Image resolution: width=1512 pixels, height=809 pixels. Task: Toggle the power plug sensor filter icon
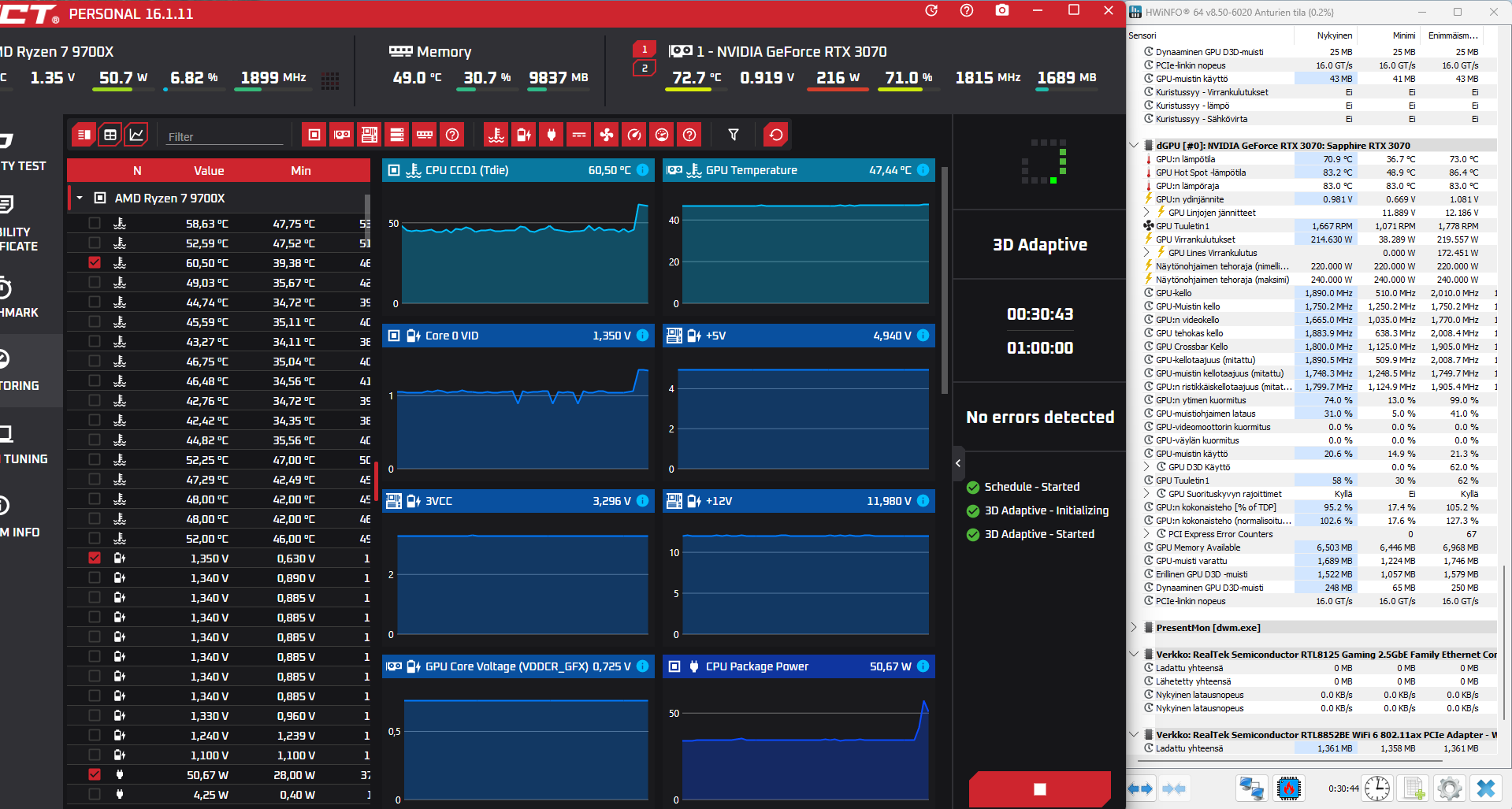pyautogui.click(x=552, y=135)
